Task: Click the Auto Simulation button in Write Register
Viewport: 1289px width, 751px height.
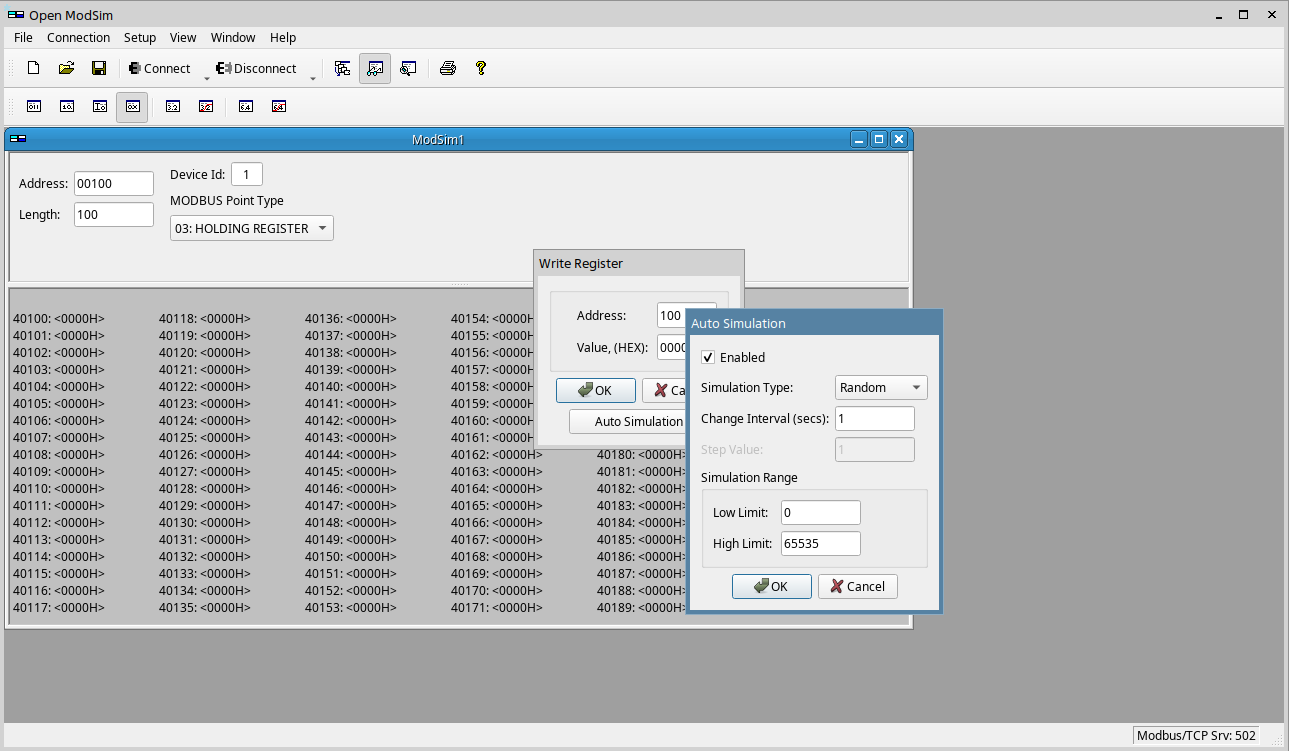Action: pos(628,421)
